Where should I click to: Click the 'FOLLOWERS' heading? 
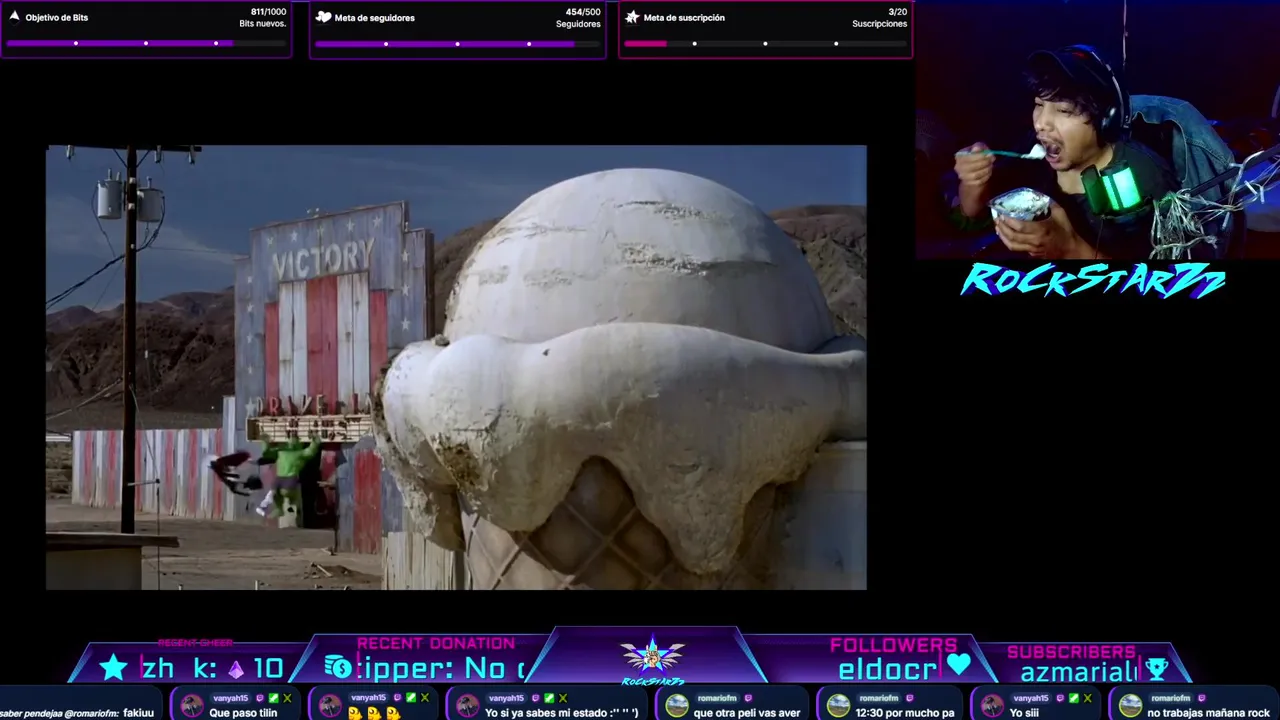coord(893,645)
